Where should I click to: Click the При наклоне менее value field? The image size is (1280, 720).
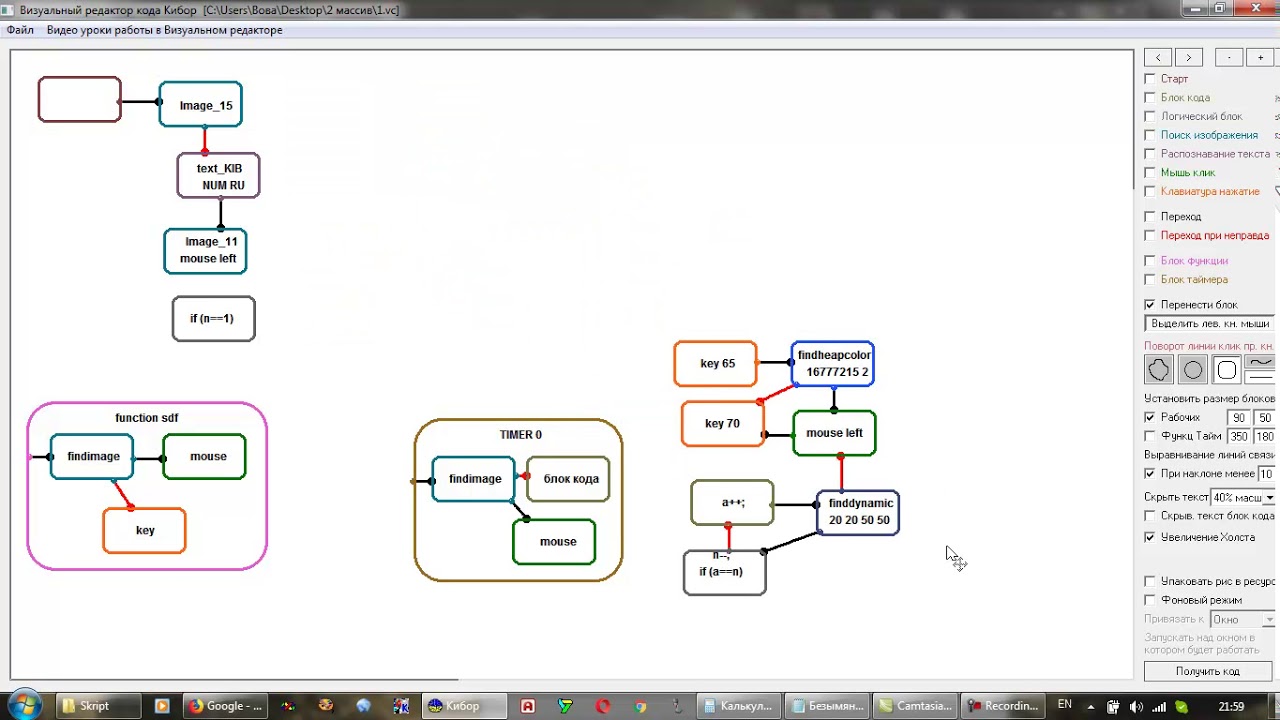coord(1266,474)
